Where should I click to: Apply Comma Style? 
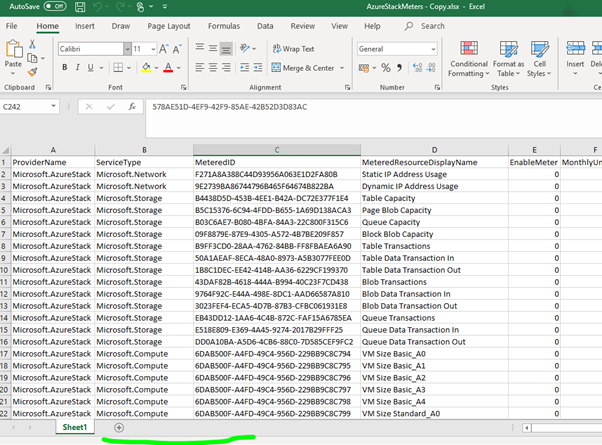[x=399, y=68]
